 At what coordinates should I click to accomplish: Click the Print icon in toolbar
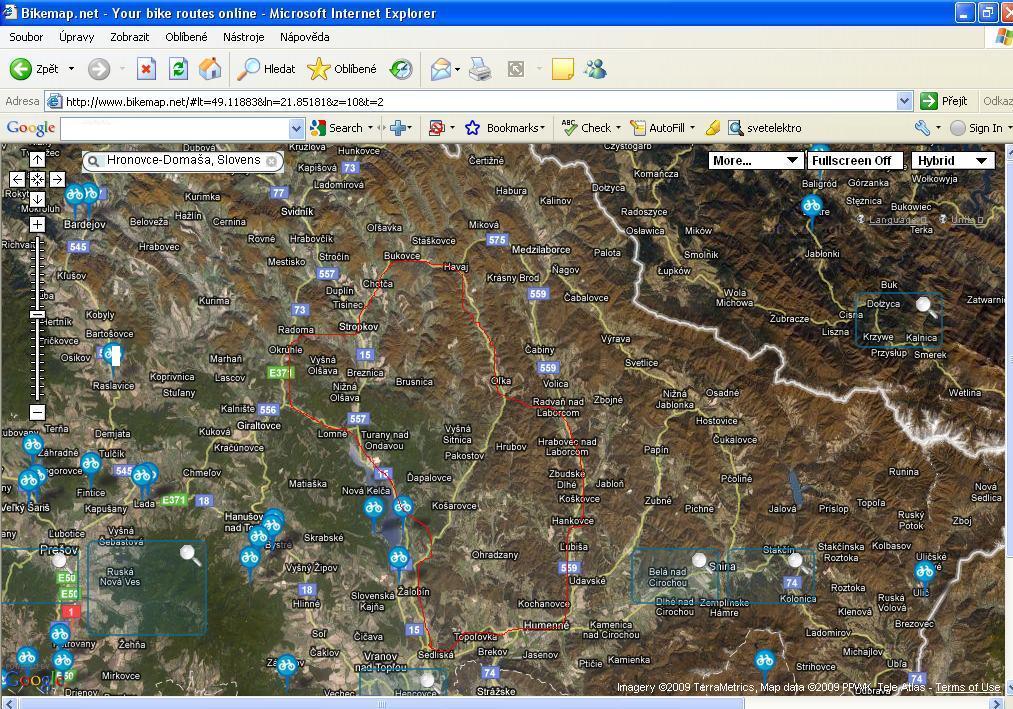pos(480,69)
